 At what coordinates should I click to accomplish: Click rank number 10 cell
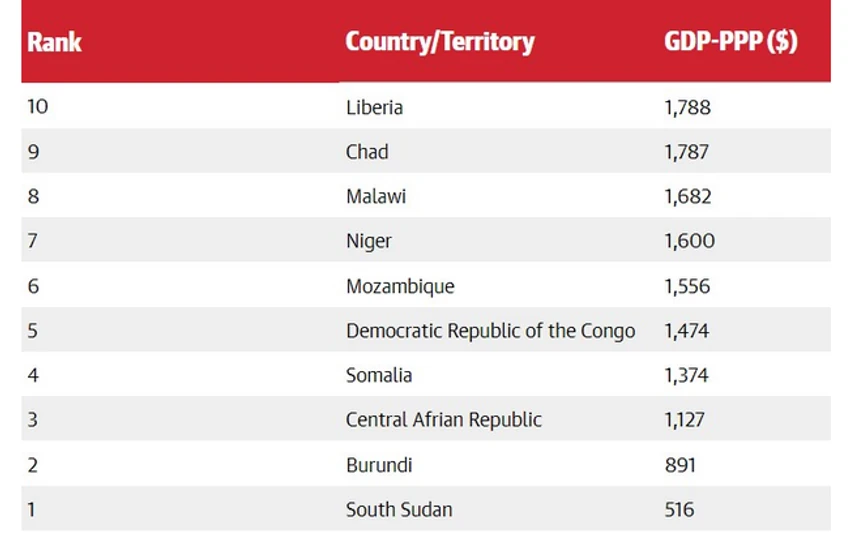tap(38, 106)
